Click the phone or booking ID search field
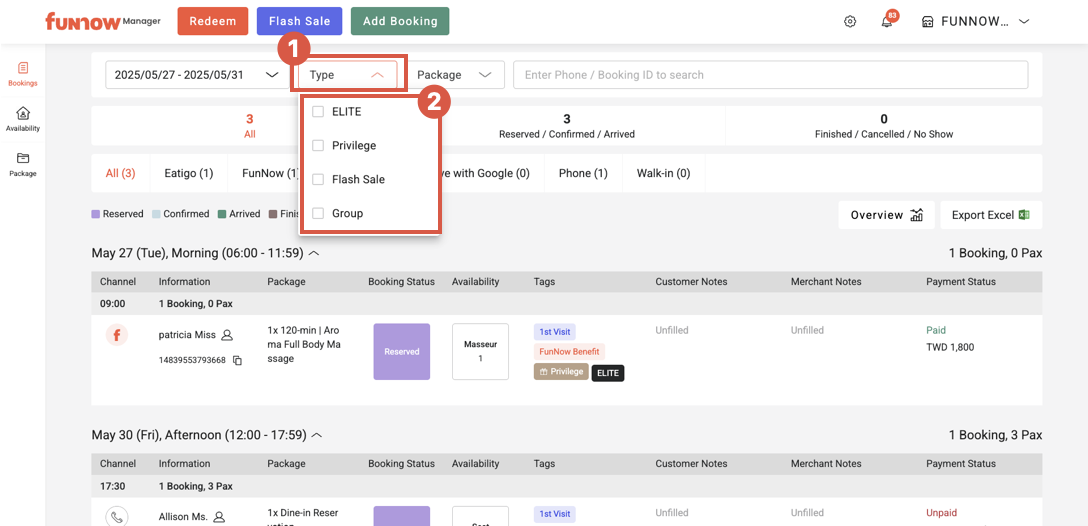 pos(770,75)
